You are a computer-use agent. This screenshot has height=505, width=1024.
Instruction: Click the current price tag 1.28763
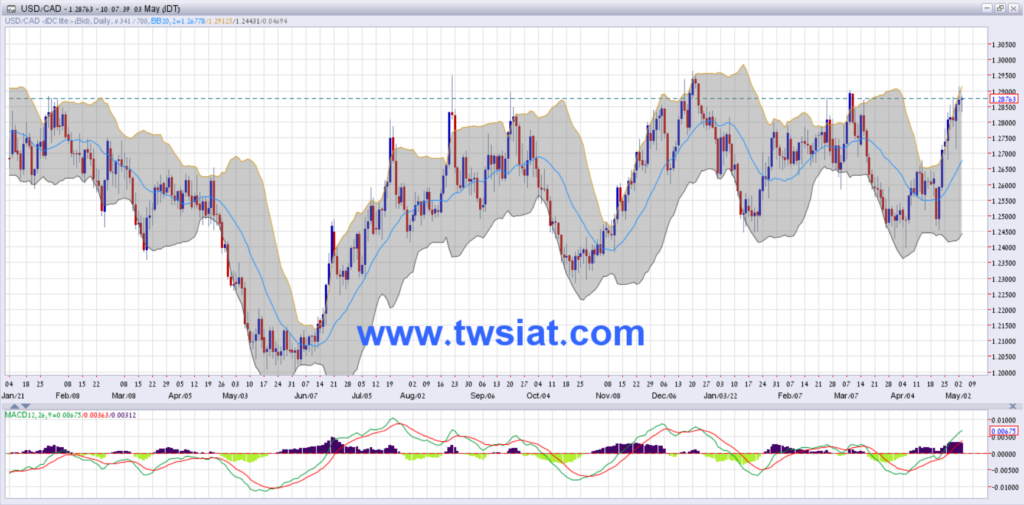point(1004,99)
